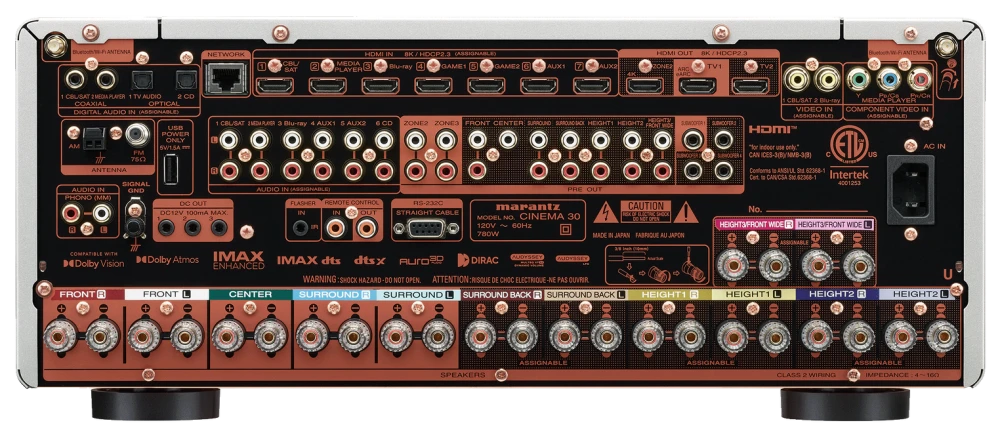Screen dimensions: 1000x446
Task: Click left Bluetooth/Wi-Fi antenna connector
Action: [x=55, y=45]
